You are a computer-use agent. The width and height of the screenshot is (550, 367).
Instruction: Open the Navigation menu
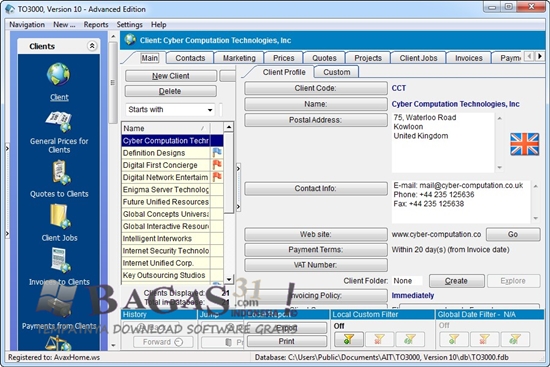coord(27,25)
